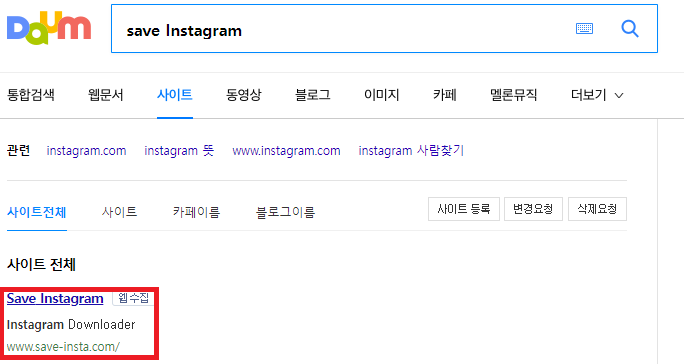Select the 사이트전체 sub-tab
Screen dimensions: 684x364
pyautogui.click(x=37, y=212)
